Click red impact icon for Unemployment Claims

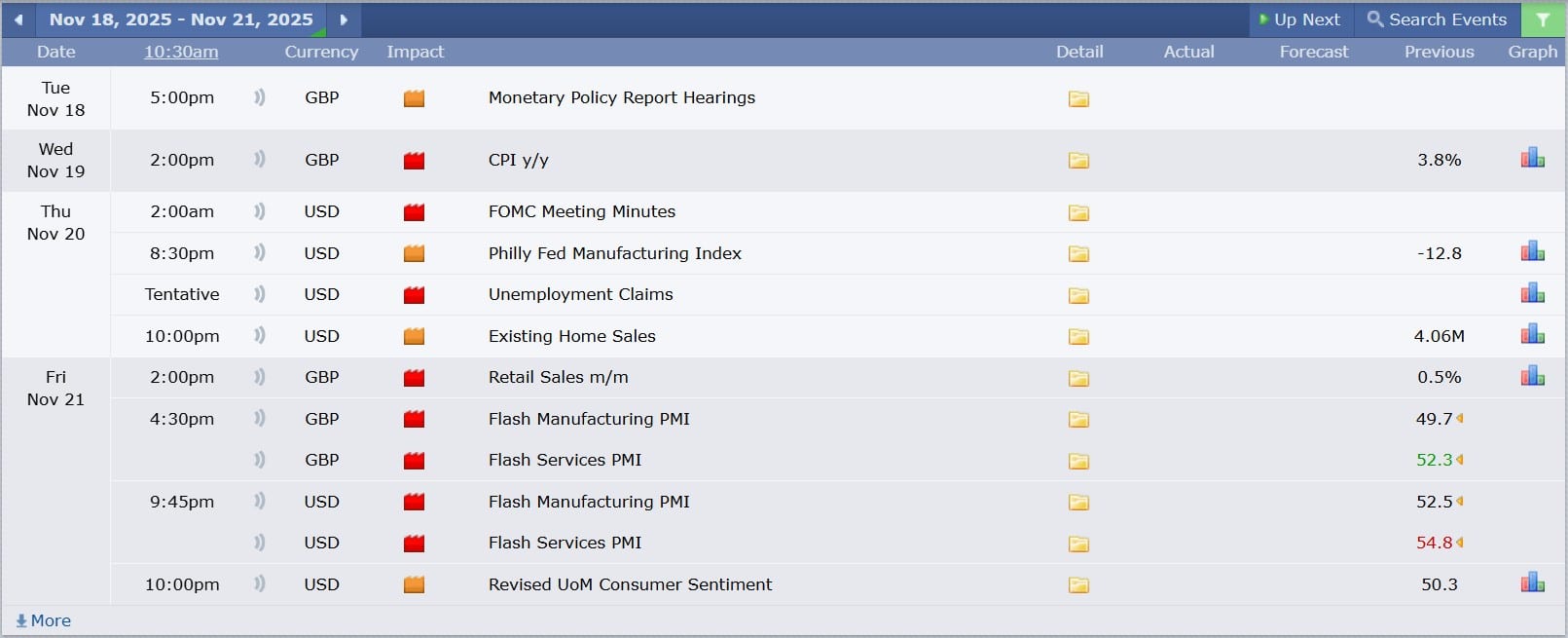point(414,295)
